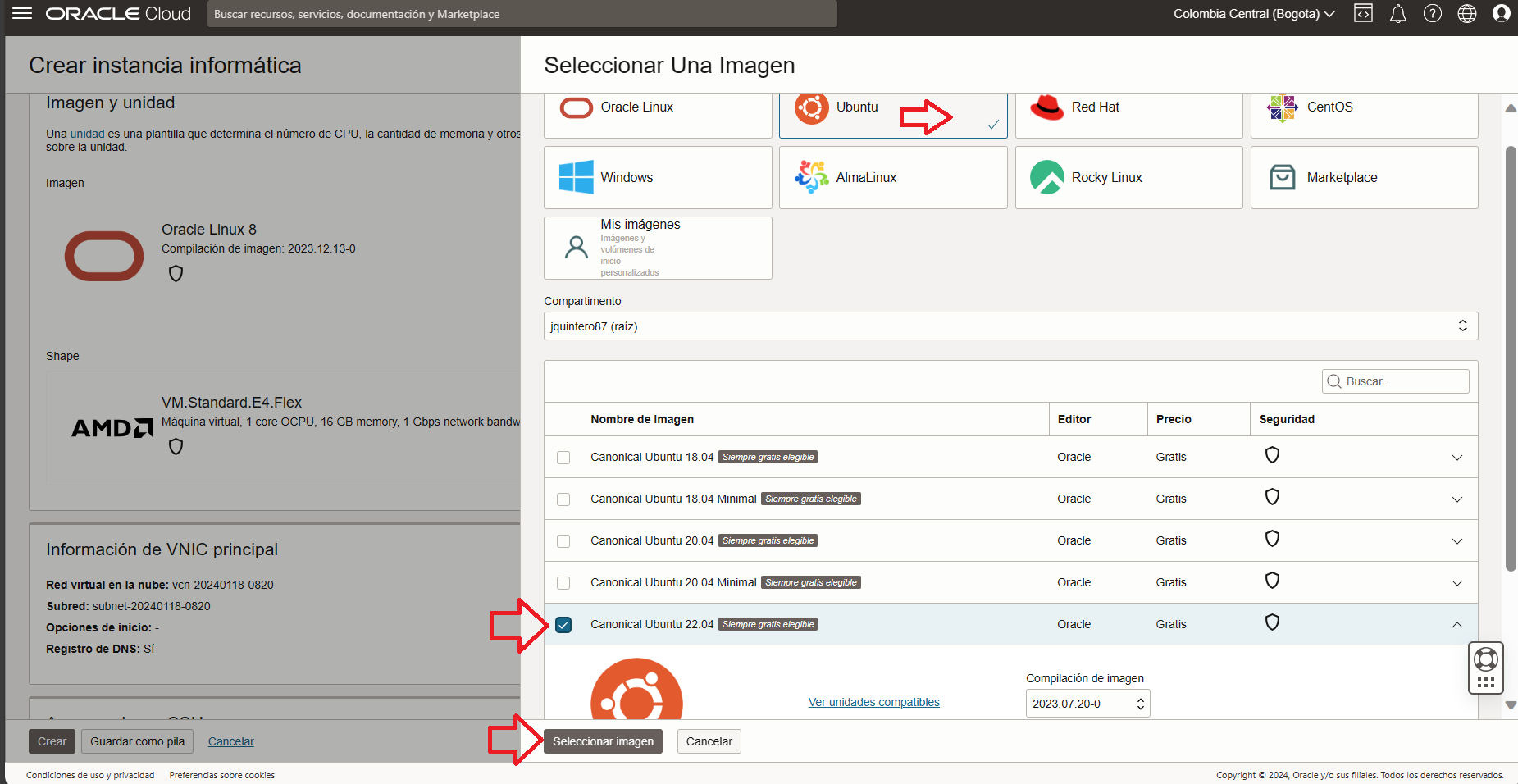Open Ver unidades compatibles link
Image resolution: width=1518 pixels, height=784 pixels.
pyautogui.click(x=874, y=702)
